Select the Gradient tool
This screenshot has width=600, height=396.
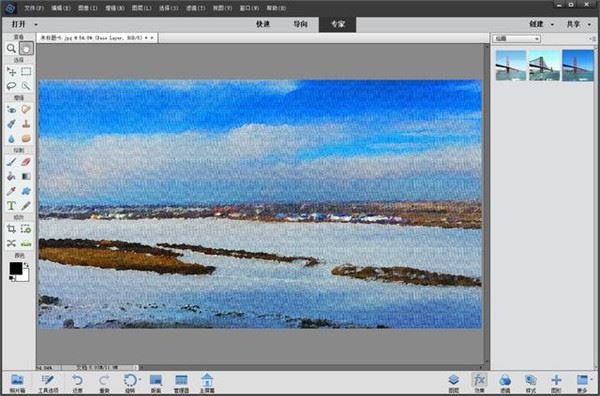click(x=26, y=176)
